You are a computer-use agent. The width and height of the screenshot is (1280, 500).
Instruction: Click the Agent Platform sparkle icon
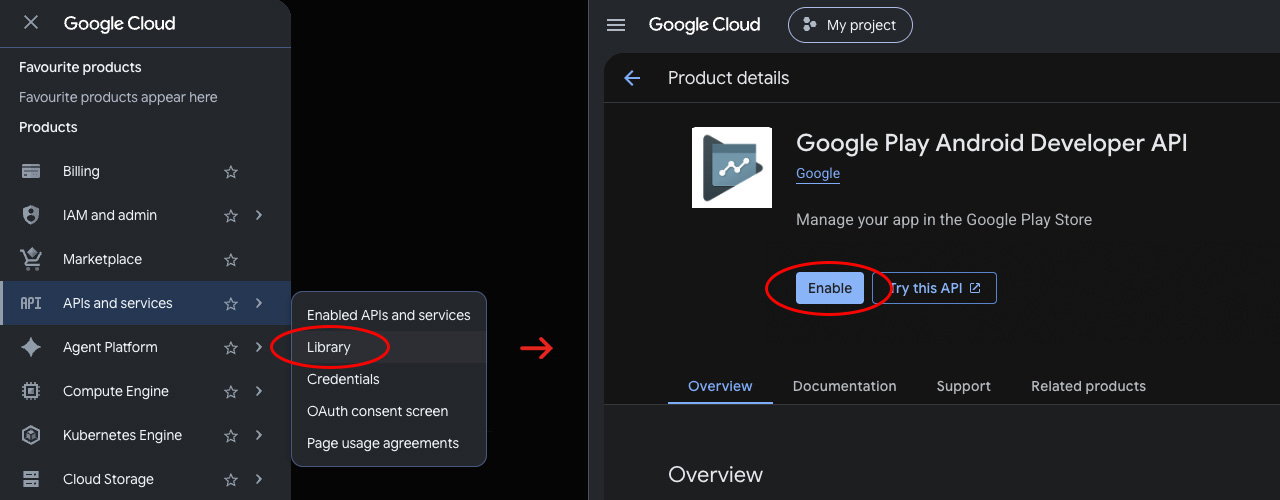pyautogui.click(x=31, y=347)
